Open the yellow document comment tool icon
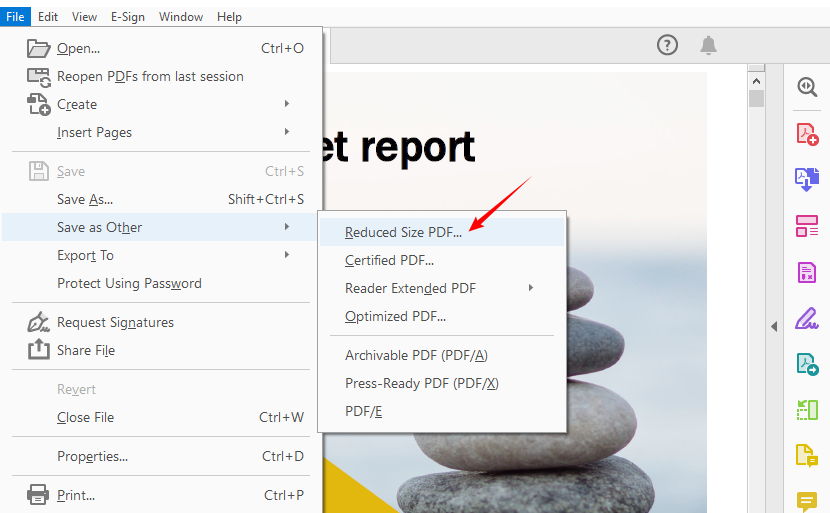The height and width of the screenshot is (513, 830). (x=807, y=456)
